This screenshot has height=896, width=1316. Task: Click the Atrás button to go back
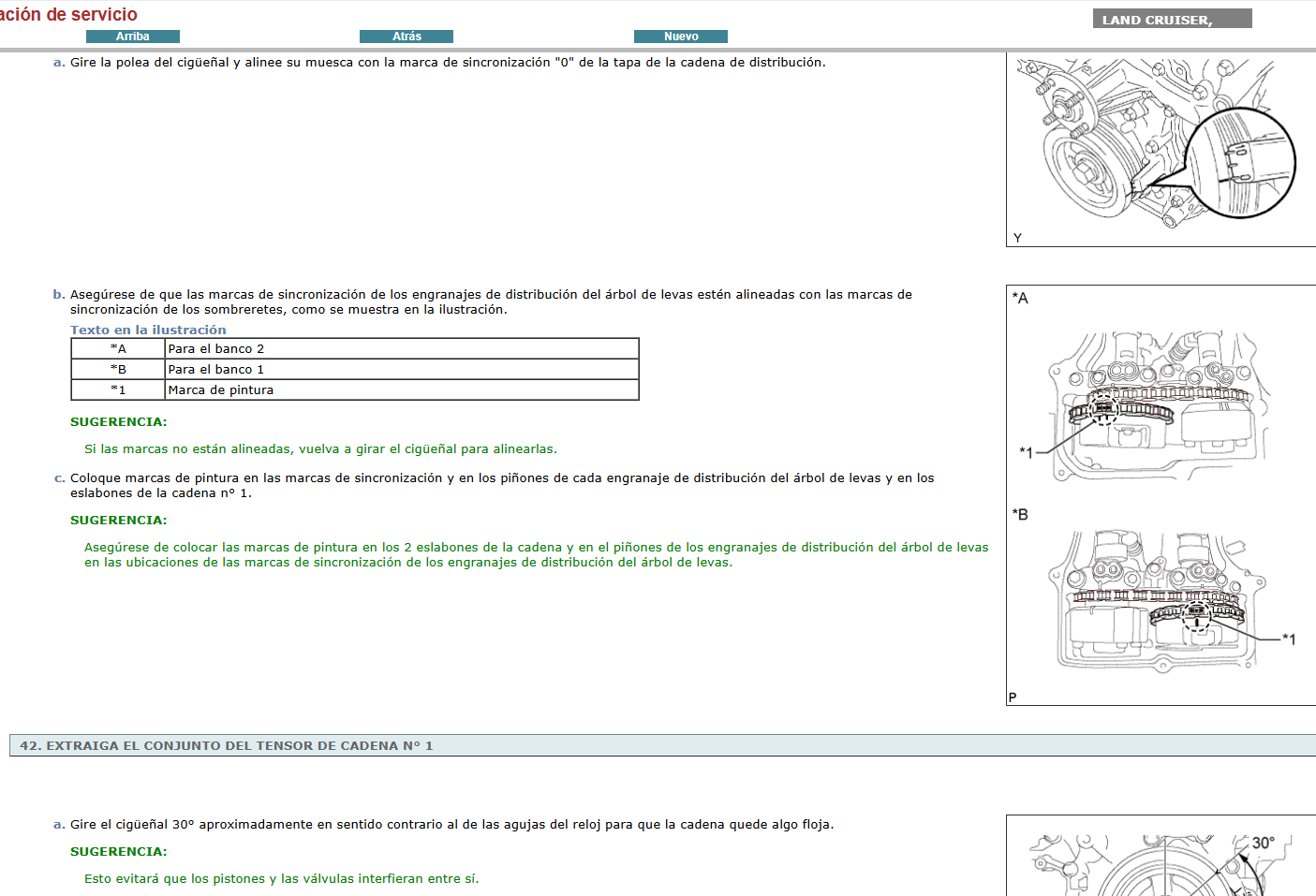click(x=407, y=36)
